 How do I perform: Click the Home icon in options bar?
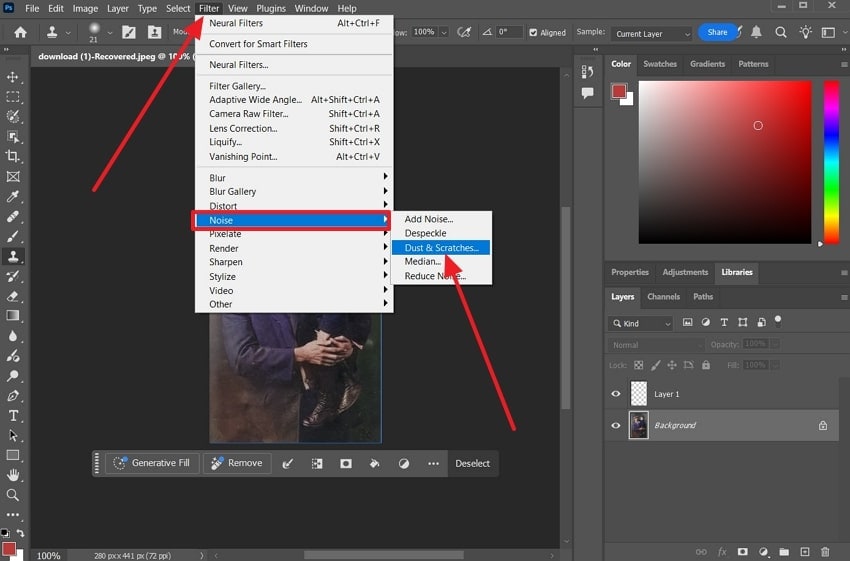coord(20,33)
